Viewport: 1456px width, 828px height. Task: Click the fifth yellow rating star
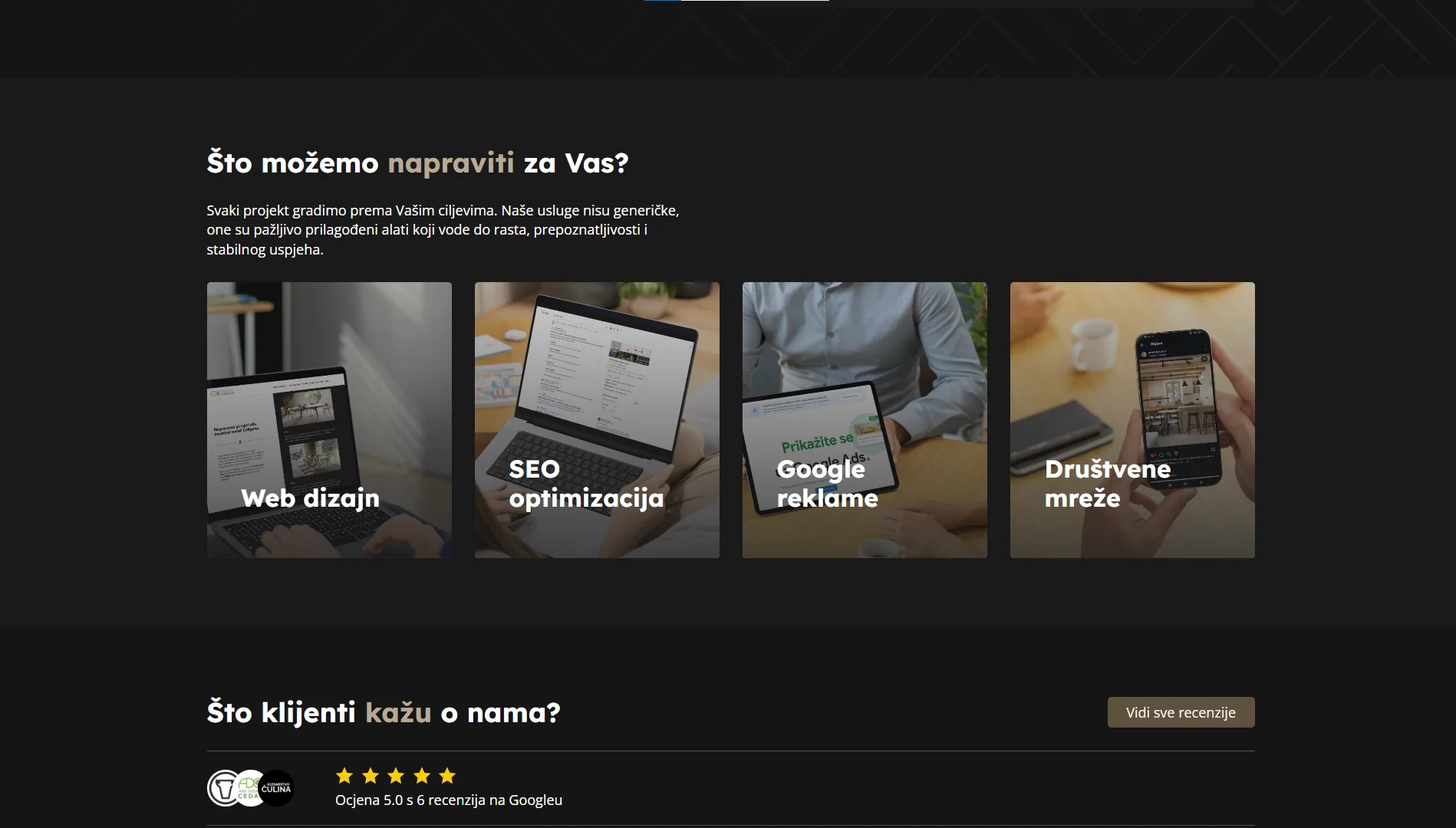point(447,776)
